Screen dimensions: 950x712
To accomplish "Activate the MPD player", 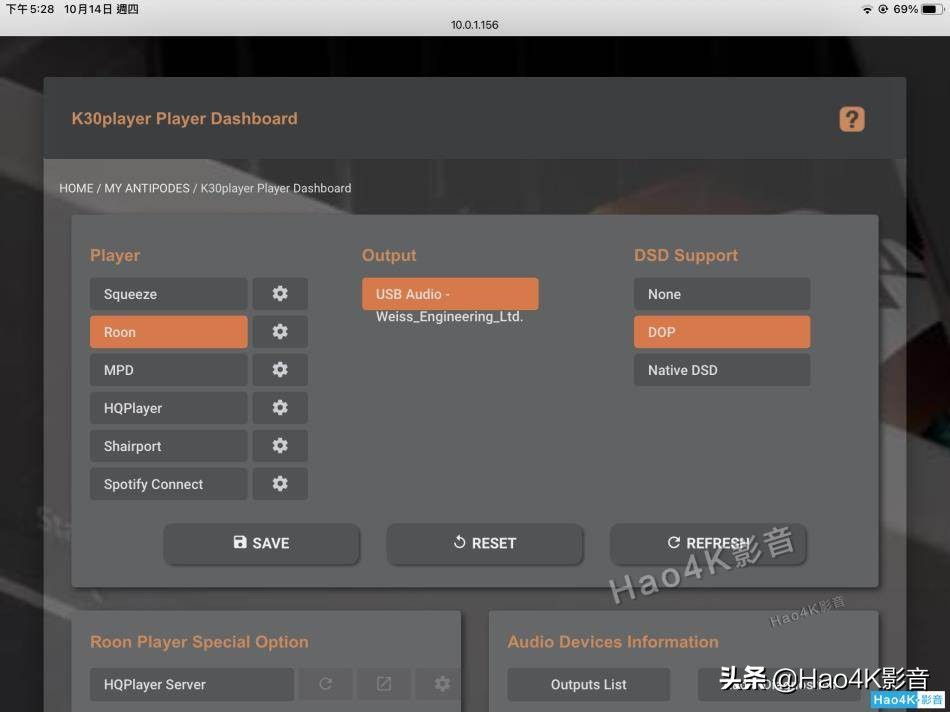I will point(168,369).
